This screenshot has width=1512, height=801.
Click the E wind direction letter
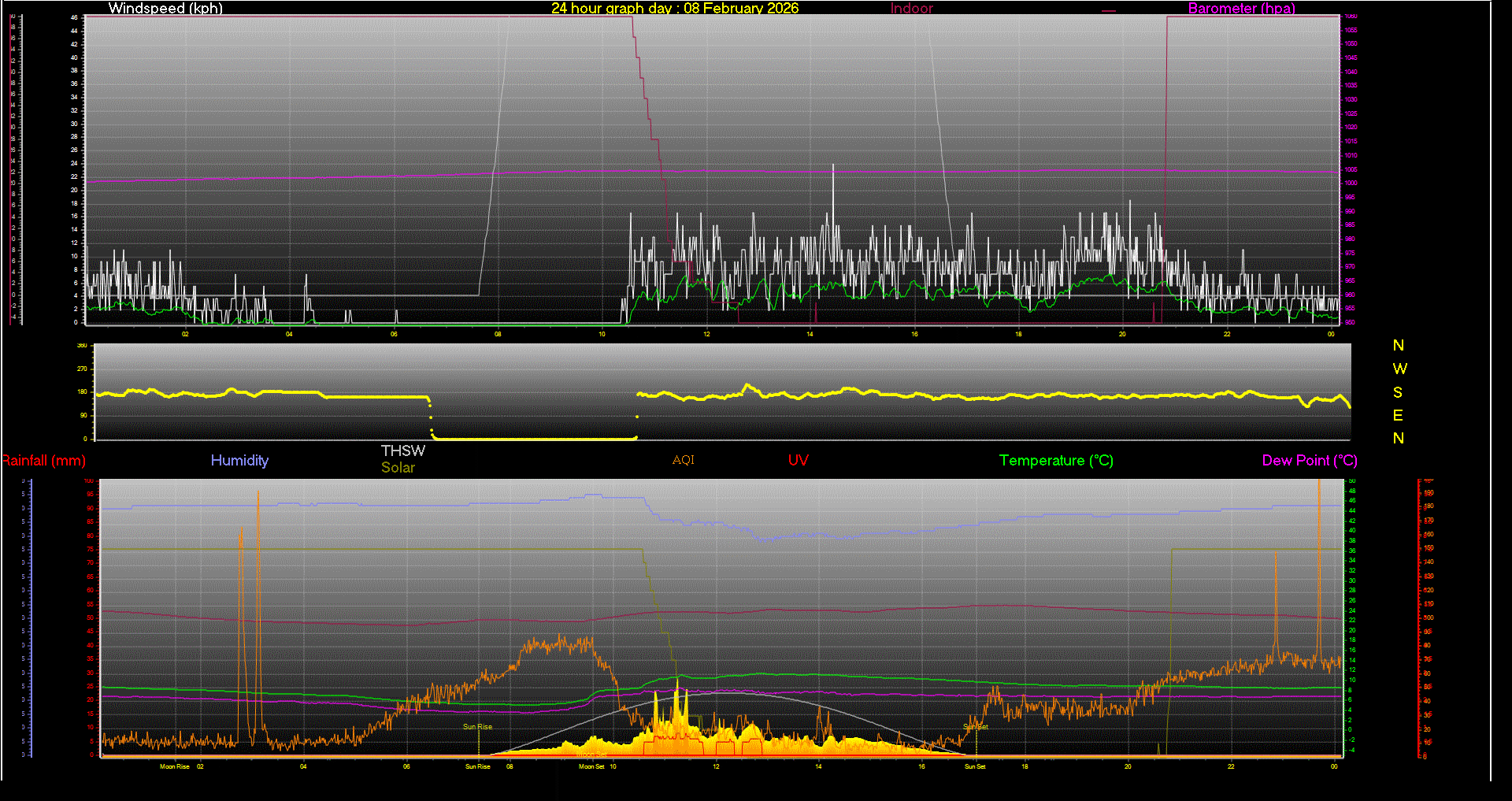tap(1398, 415)
